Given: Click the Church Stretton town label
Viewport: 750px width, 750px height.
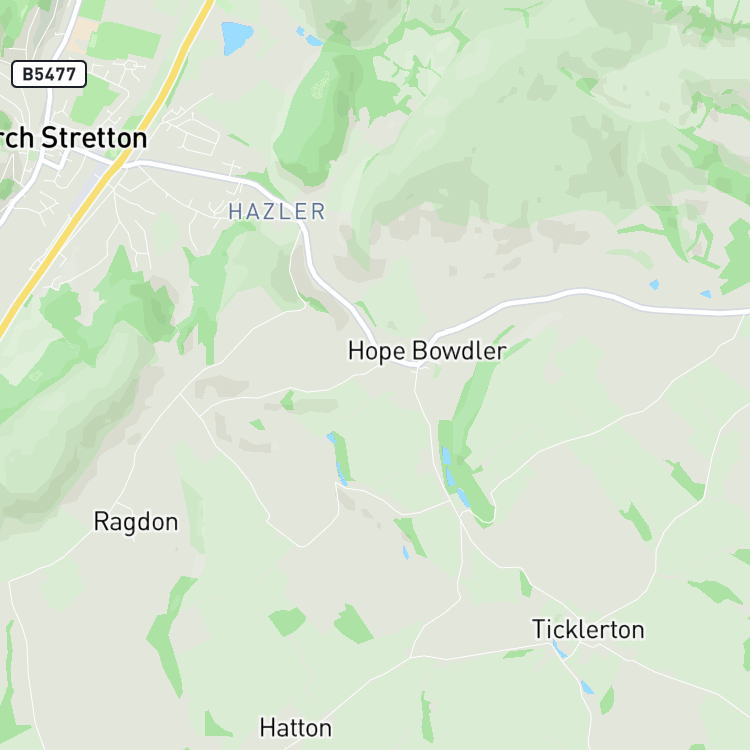Looking at the screenshot, I should click(x=73, y=138).
